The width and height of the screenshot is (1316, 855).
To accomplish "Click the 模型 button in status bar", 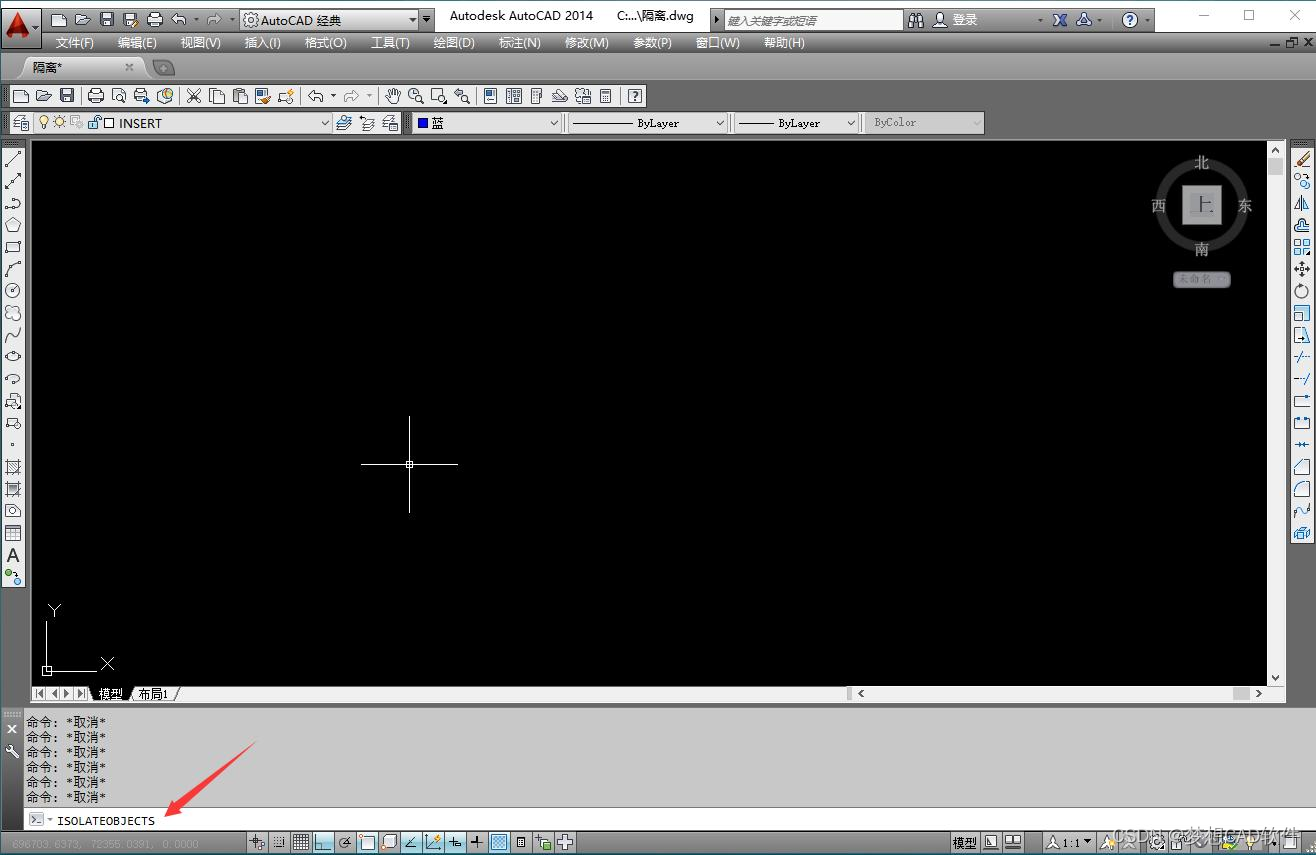I will (964, 843).
